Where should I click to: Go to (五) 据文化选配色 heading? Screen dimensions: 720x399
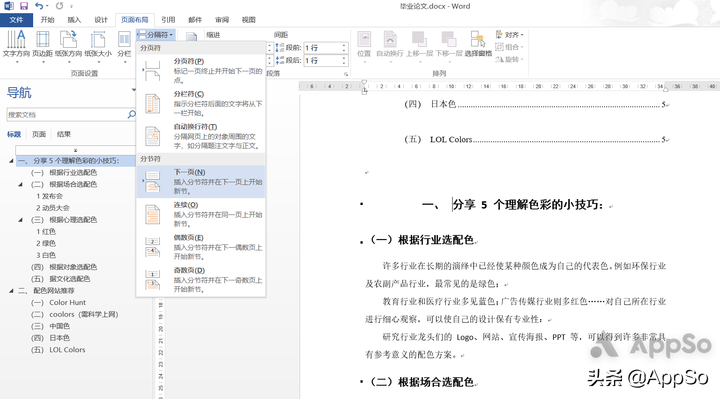point(61,279)
